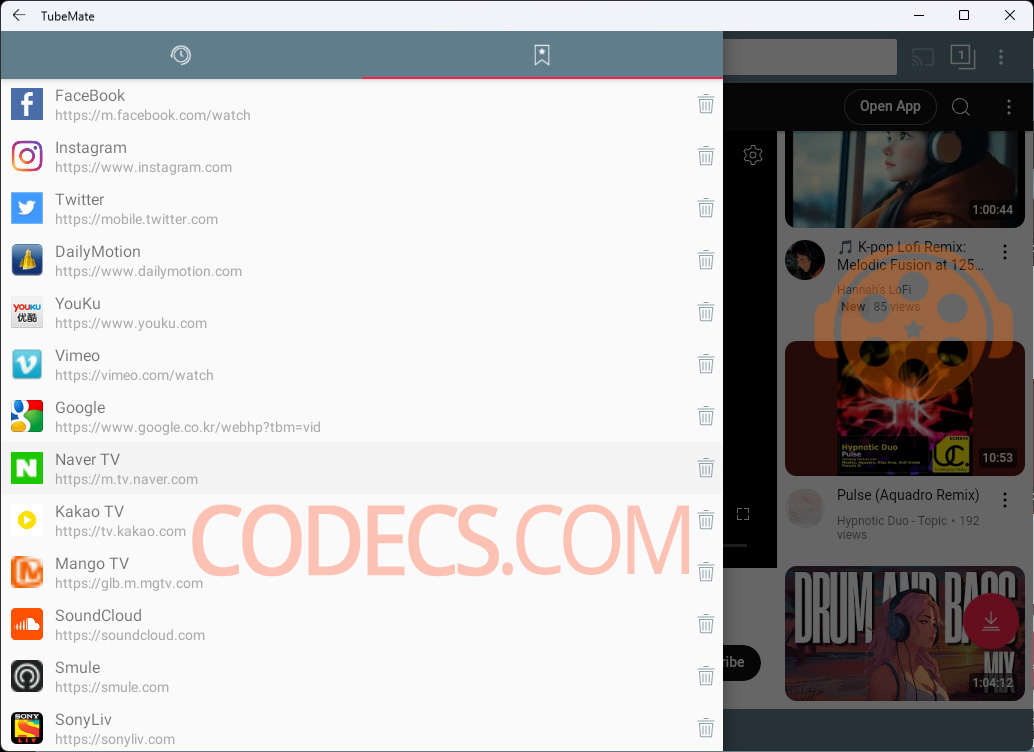The image size is (1034, 752).
Task: Switch to the bookmarks star tab
Action: (x=542, y=55)
